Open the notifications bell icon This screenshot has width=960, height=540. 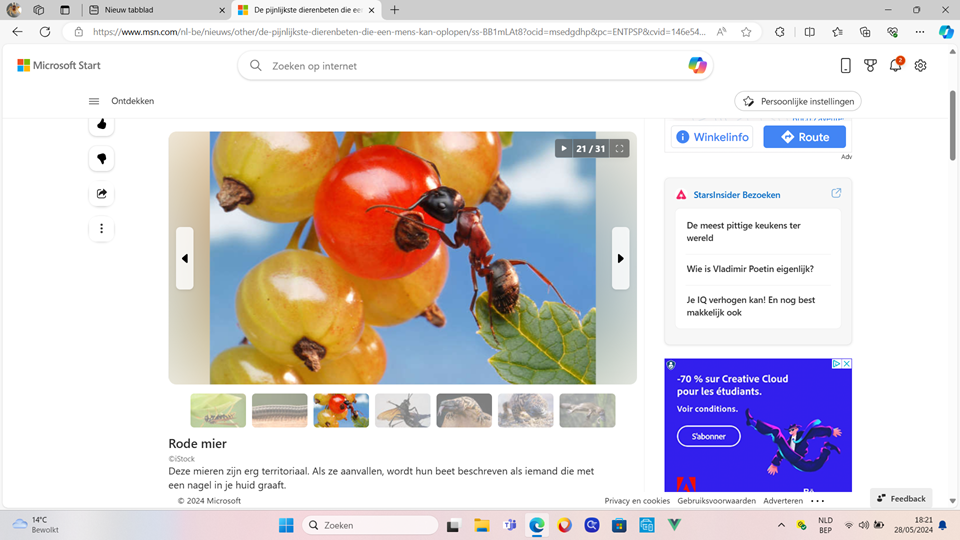[896, 66]
